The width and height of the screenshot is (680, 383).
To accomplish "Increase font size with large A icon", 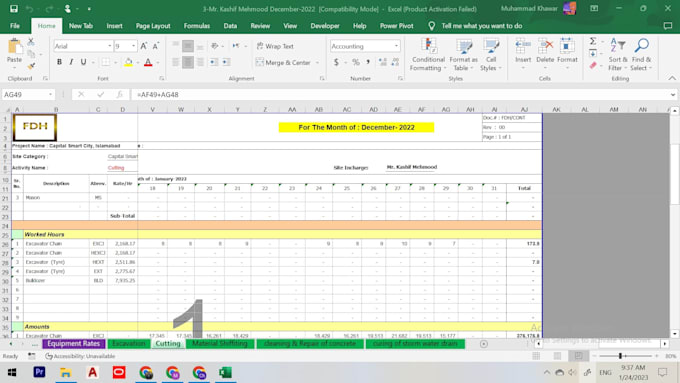I will coord(144,46).
